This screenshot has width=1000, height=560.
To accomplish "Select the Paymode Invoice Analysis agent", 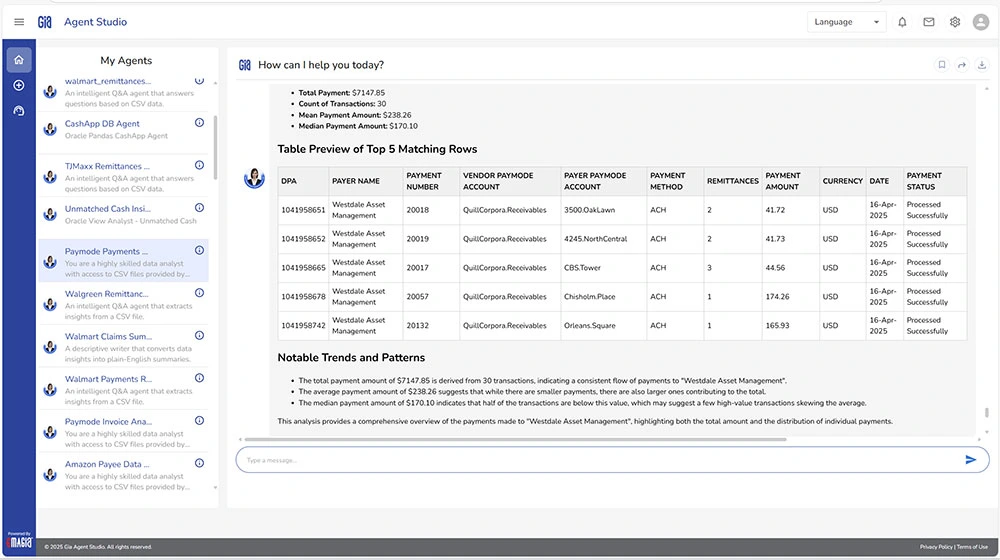I will point(108,422).
